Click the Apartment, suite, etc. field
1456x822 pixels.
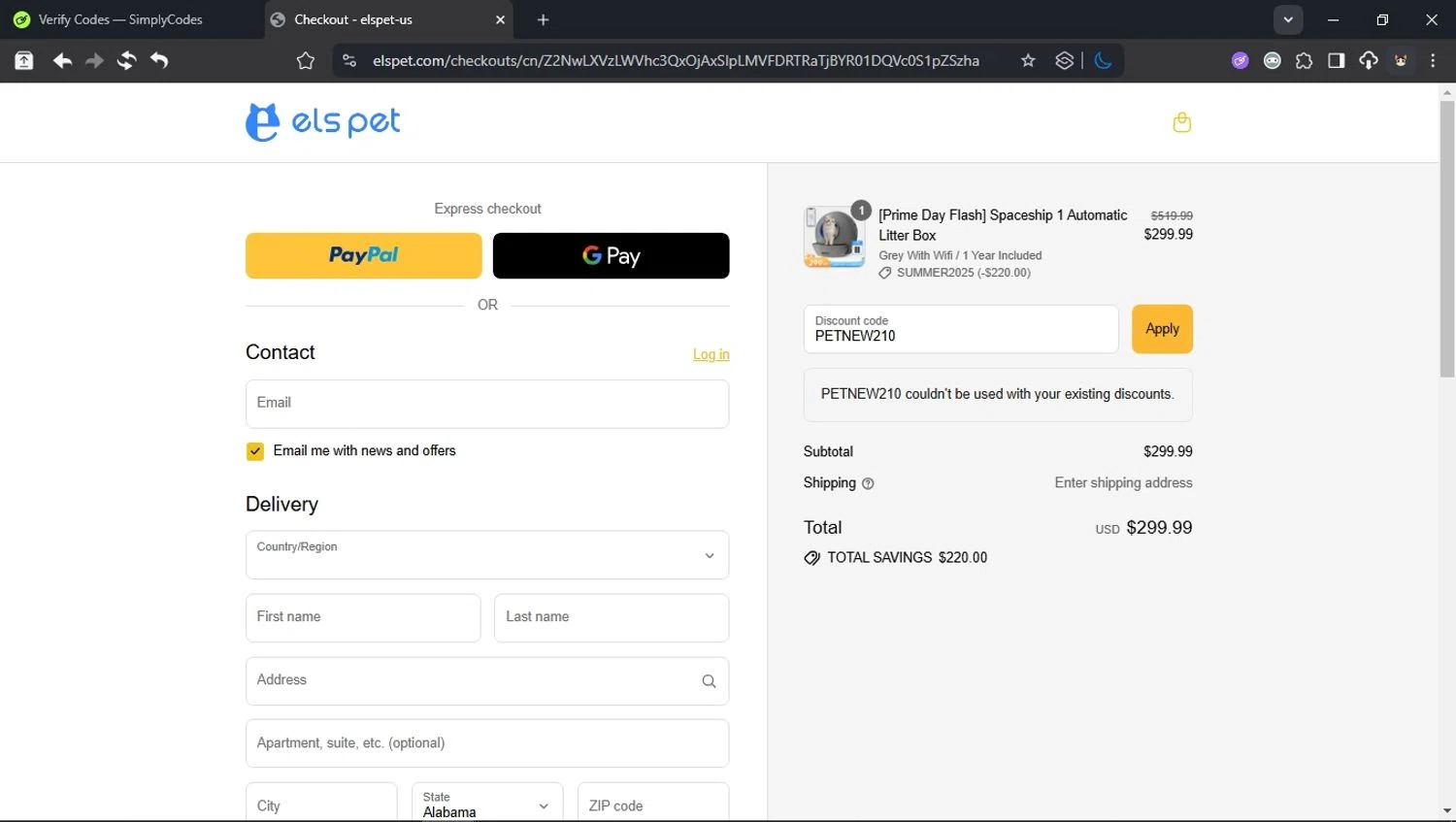click(x=487, y=743)
